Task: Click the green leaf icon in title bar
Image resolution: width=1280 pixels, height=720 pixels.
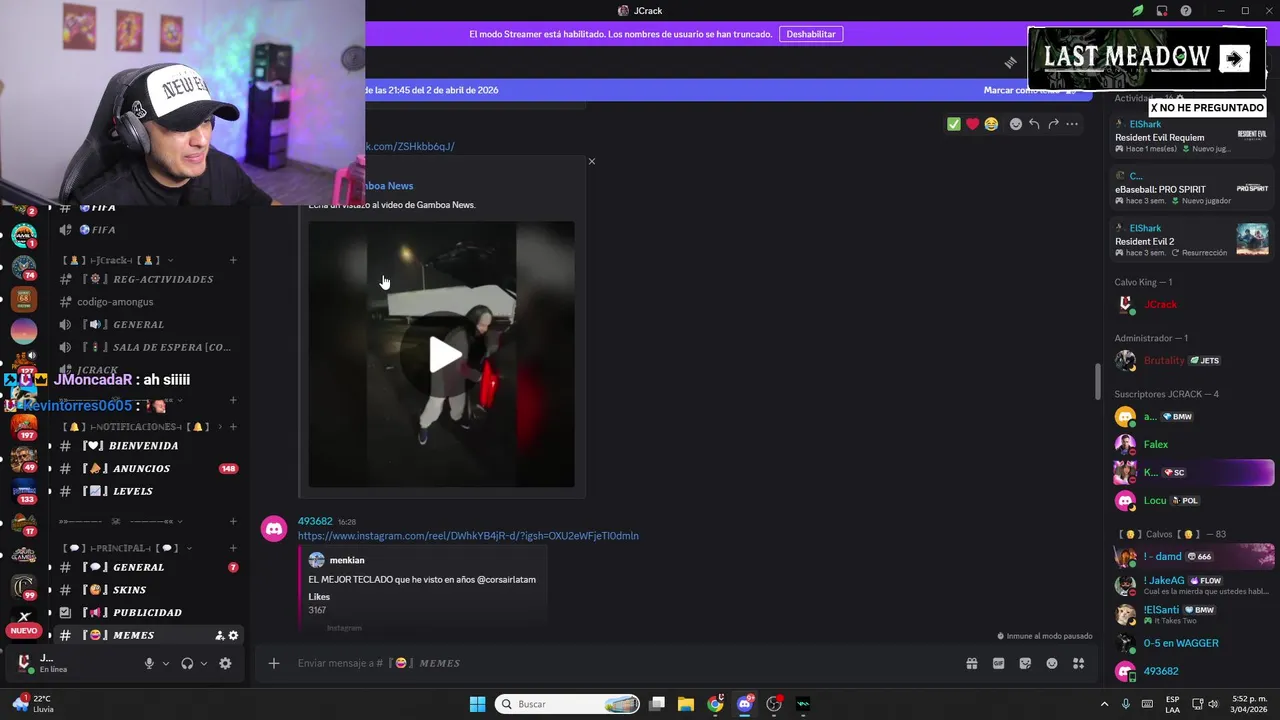Action: 1138,11
